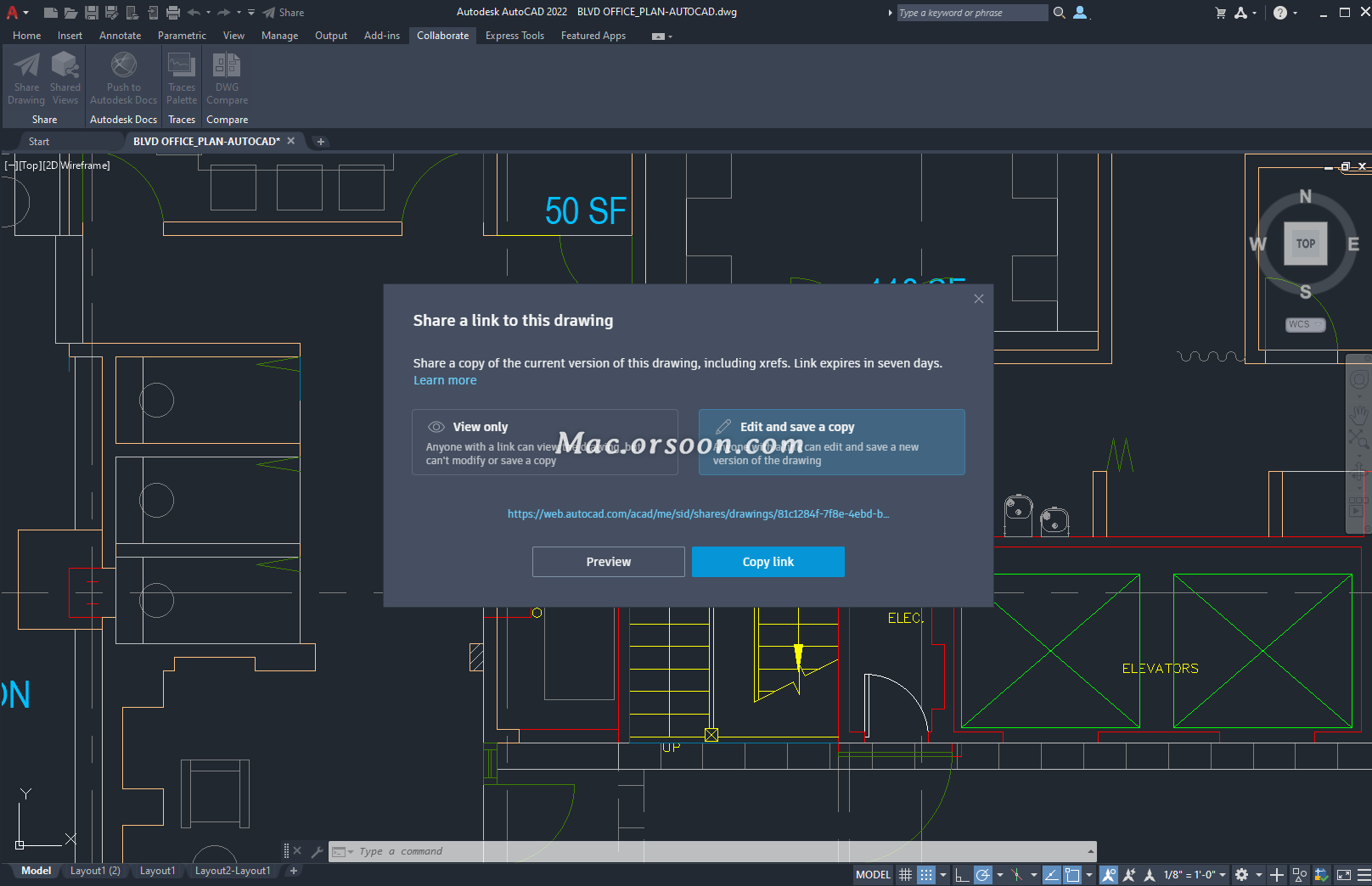Expand the annotation scale 1/8" = 1'-0" dropdown
This screenshot has width=1372, height=886.
[1223, 875]
